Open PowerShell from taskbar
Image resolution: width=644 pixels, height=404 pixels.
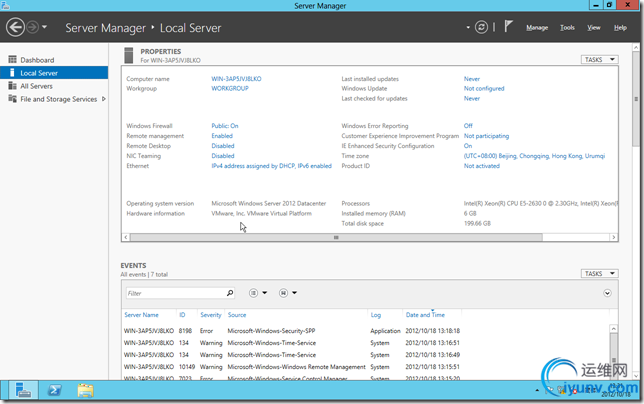[54, 390]
